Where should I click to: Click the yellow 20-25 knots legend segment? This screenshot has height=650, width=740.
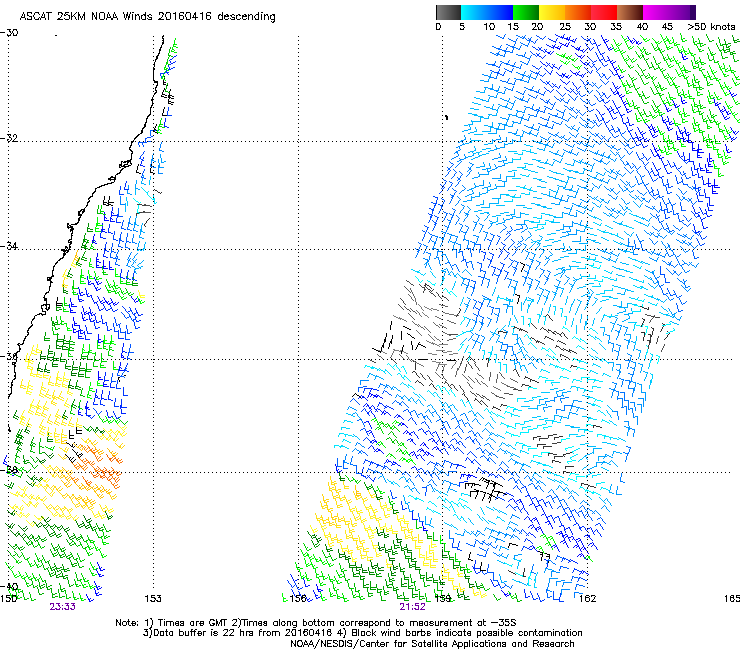point(552,12)
